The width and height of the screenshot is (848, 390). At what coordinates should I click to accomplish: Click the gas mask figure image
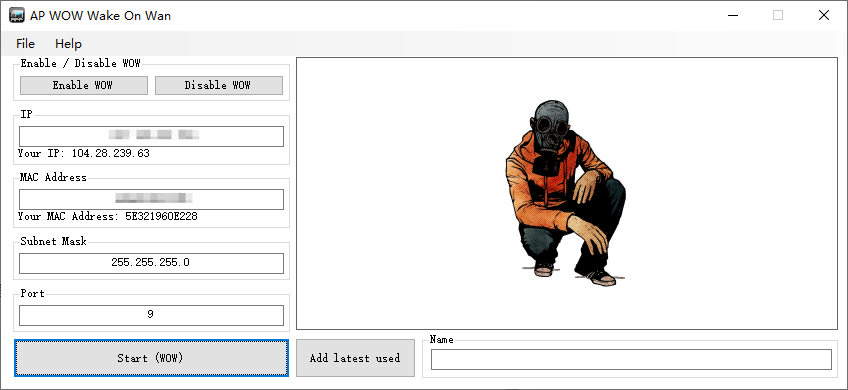pyautogui.click(x=566, y=193)
